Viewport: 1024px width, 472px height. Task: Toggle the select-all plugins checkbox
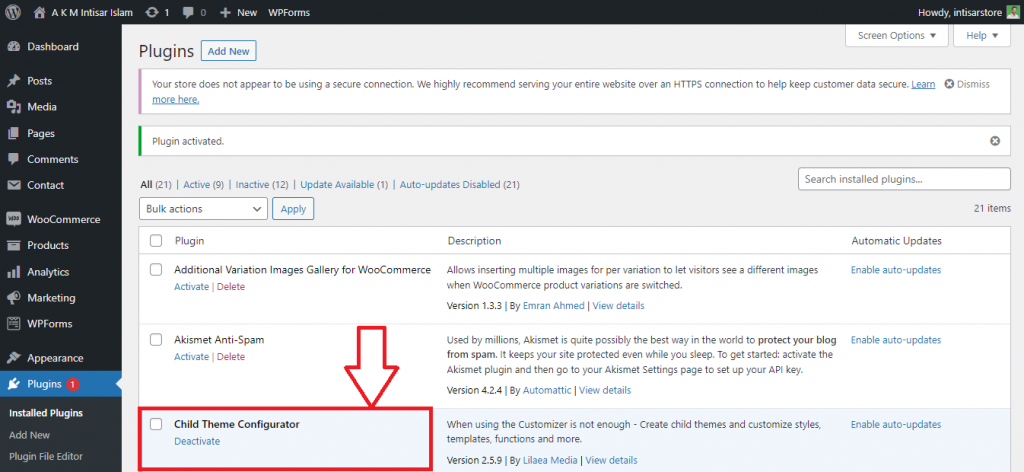(x=156, y=241)
